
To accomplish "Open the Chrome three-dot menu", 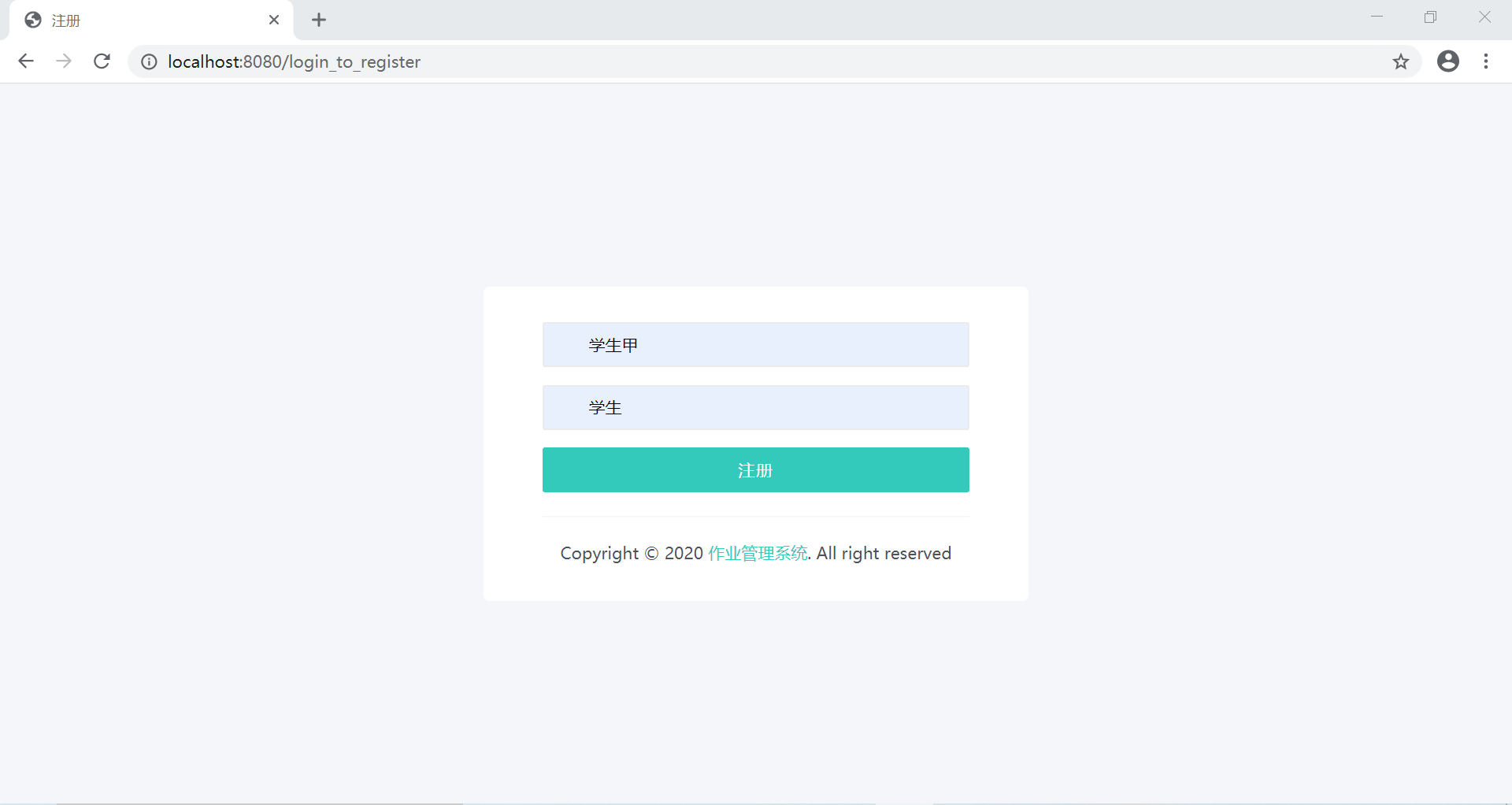I will 1486,61.
